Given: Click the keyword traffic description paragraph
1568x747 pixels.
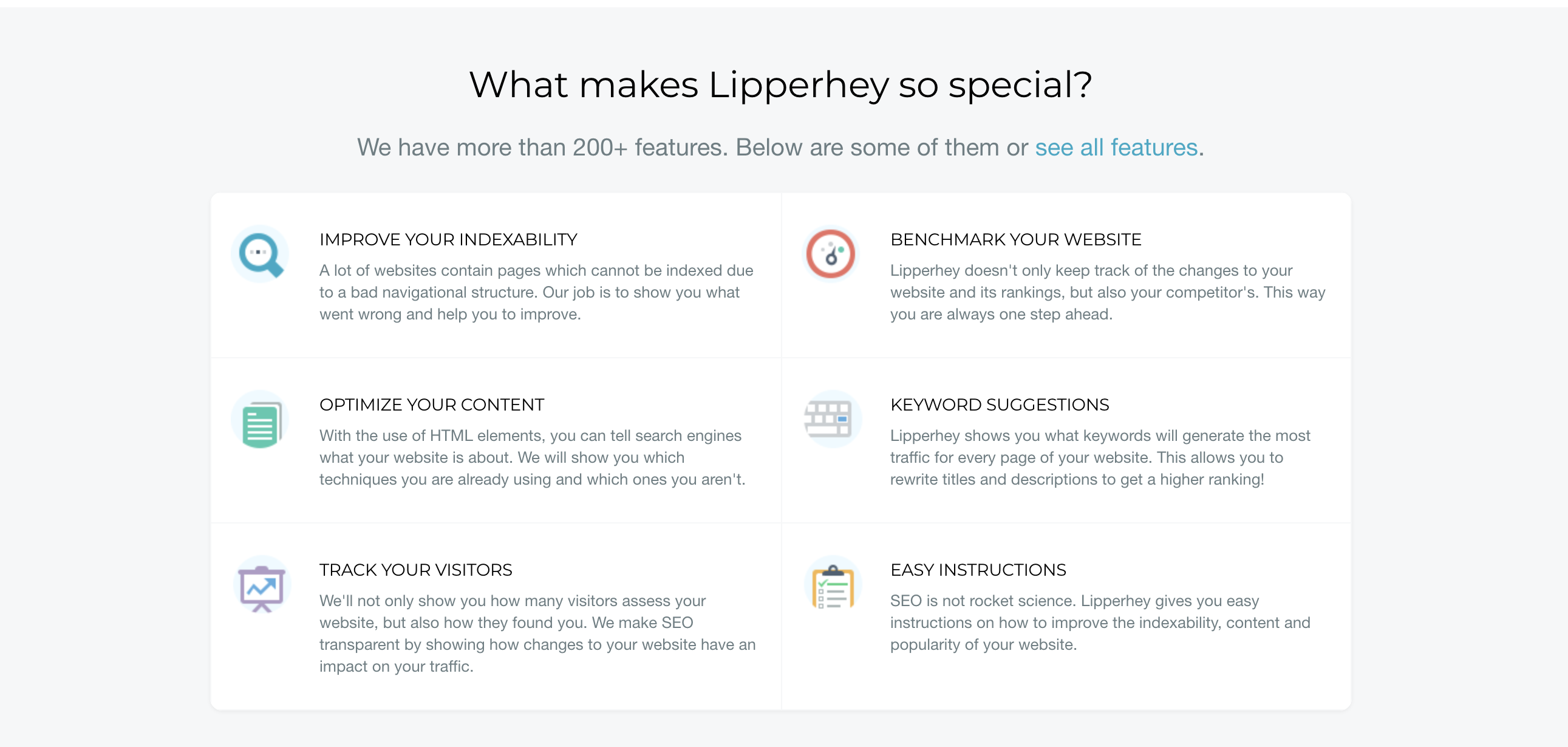Looking at the screenshot, I should 1100,457.
